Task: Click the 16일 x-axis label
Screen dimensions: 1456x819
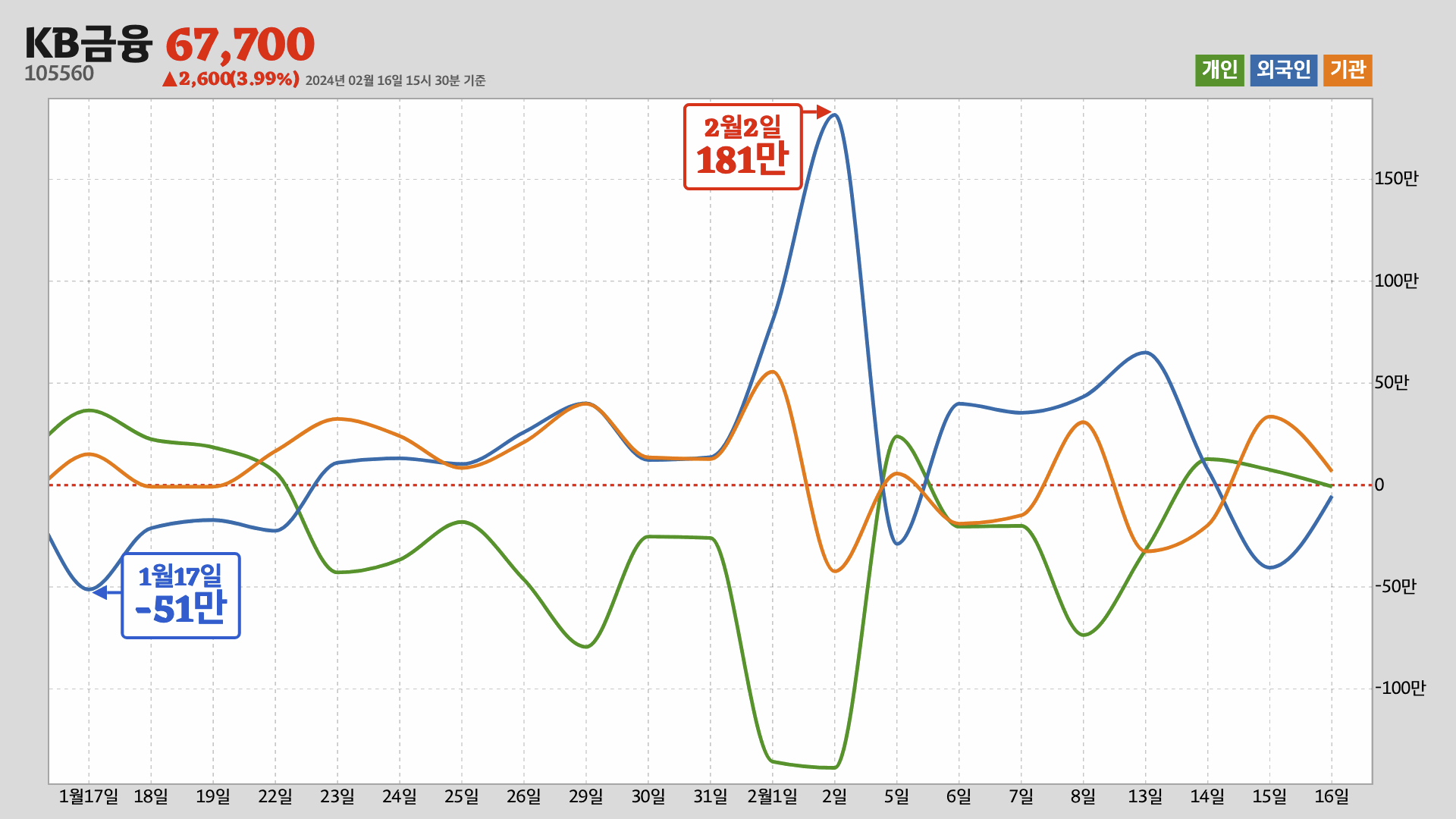Action: point(1332,797)
